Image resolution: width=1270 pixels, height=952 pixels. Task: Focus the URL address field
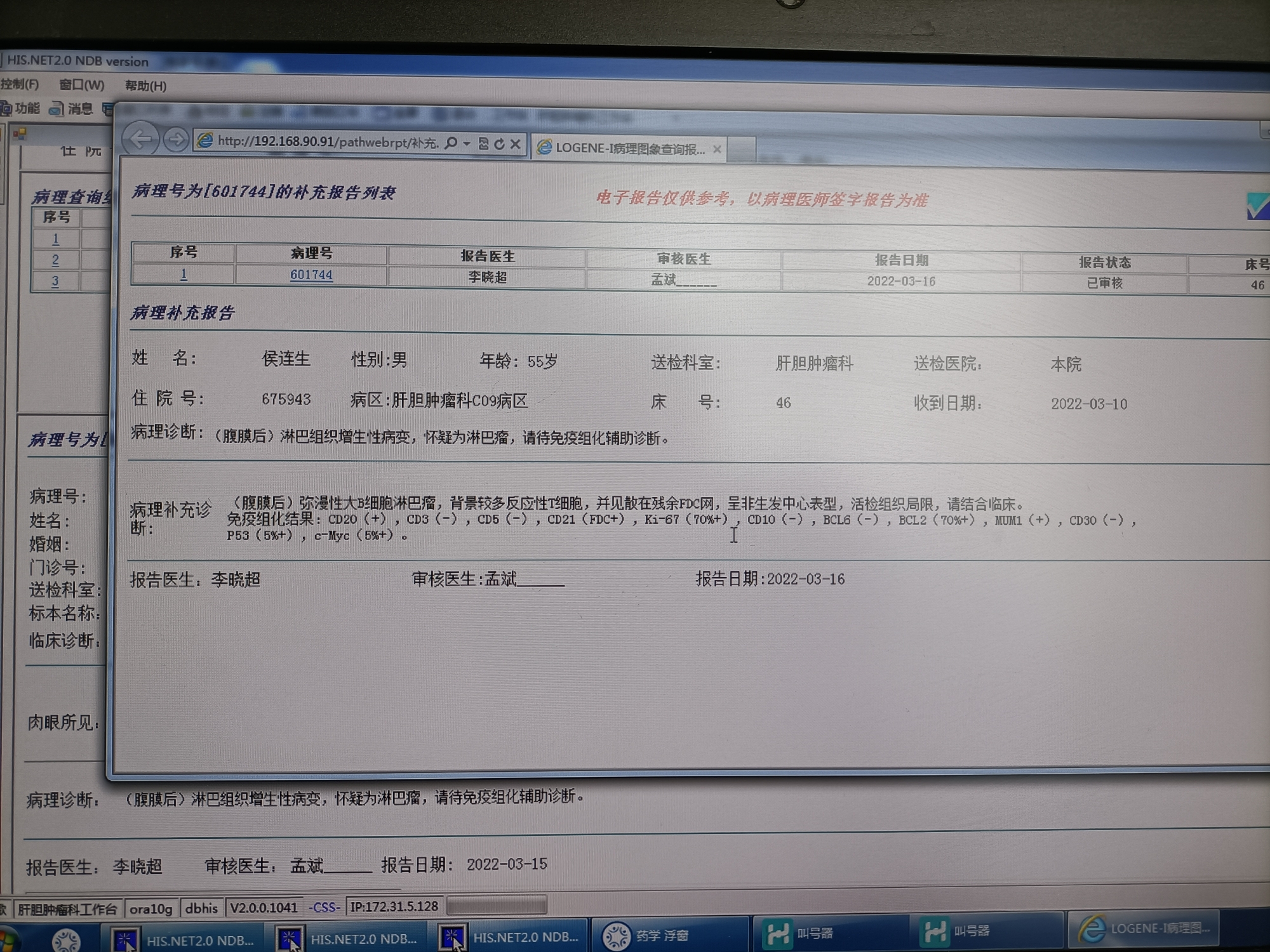(x=328, y=142)
